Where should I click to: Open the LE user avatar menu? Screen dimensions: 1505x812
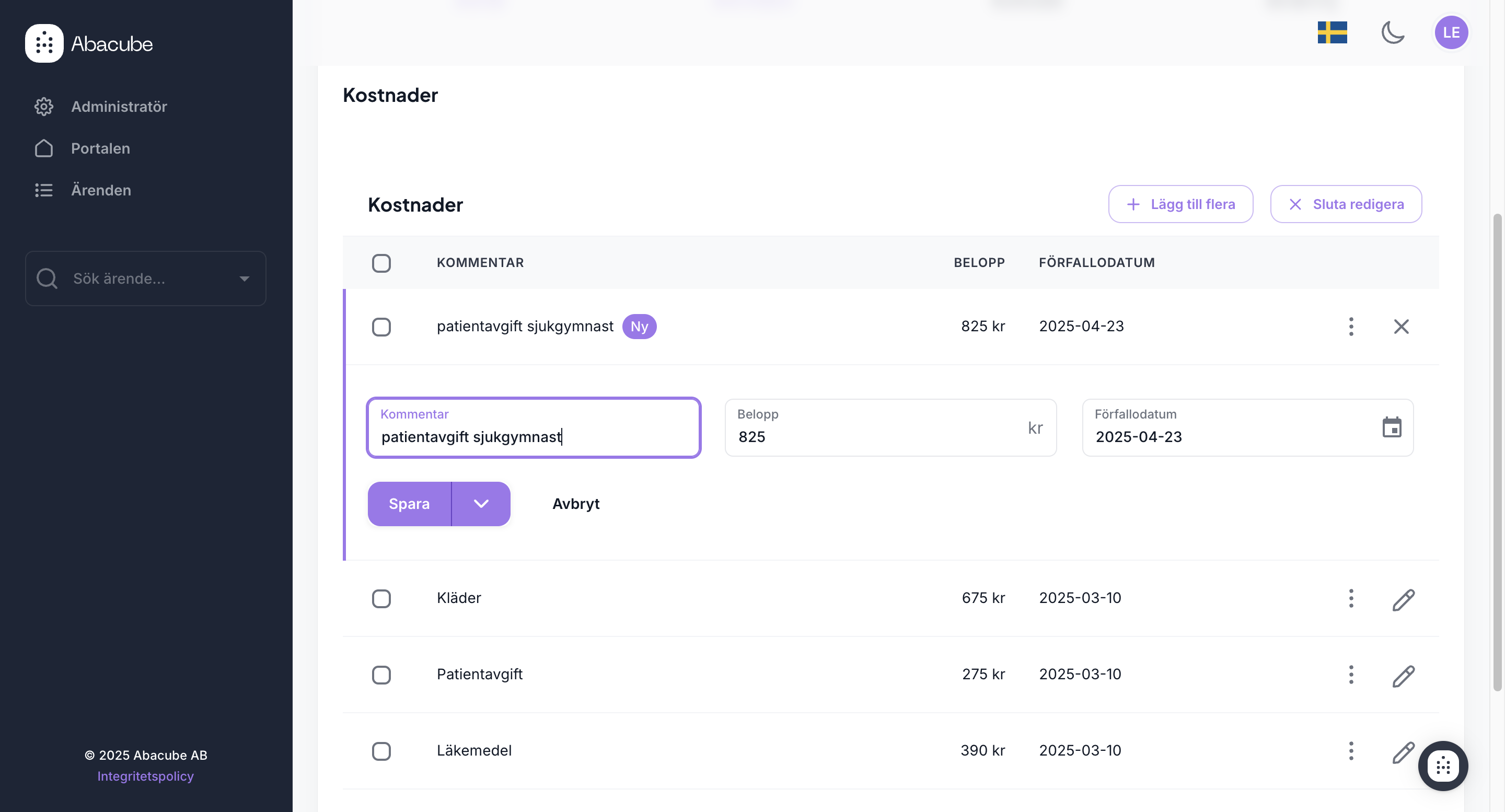pos(1451,33)
